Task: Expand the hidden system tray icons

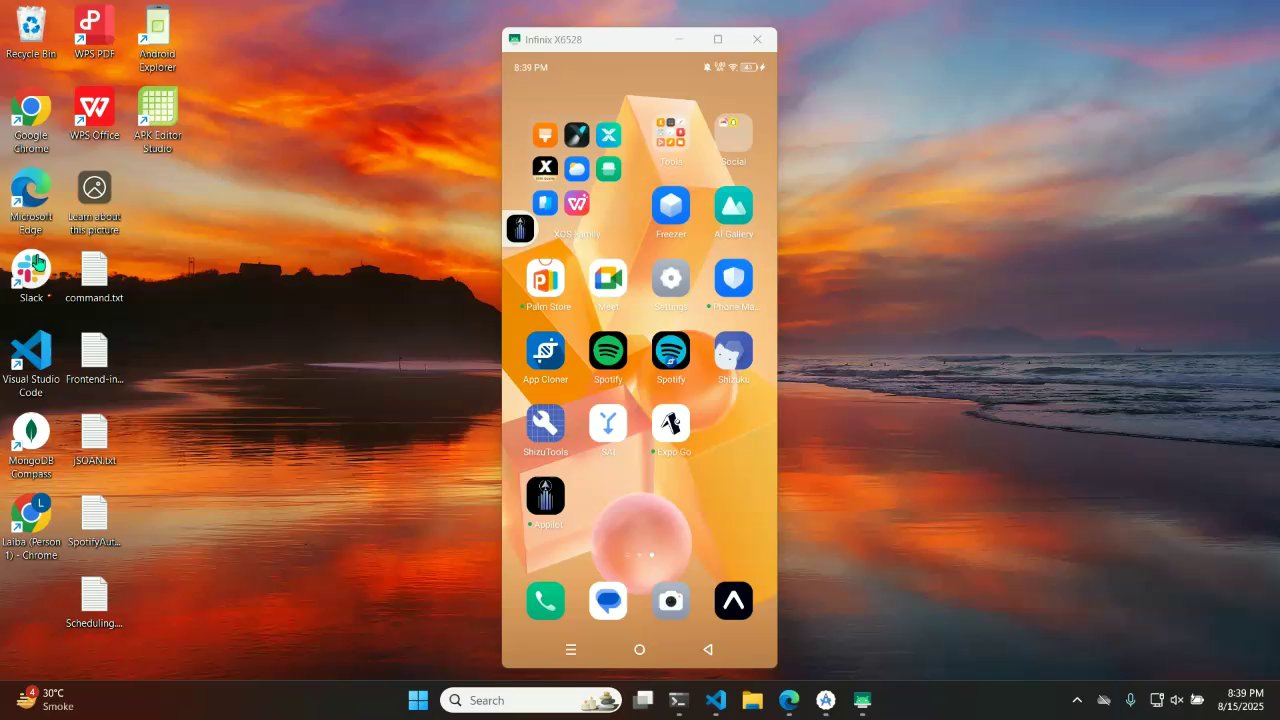Action: [x=1077, y=700]
